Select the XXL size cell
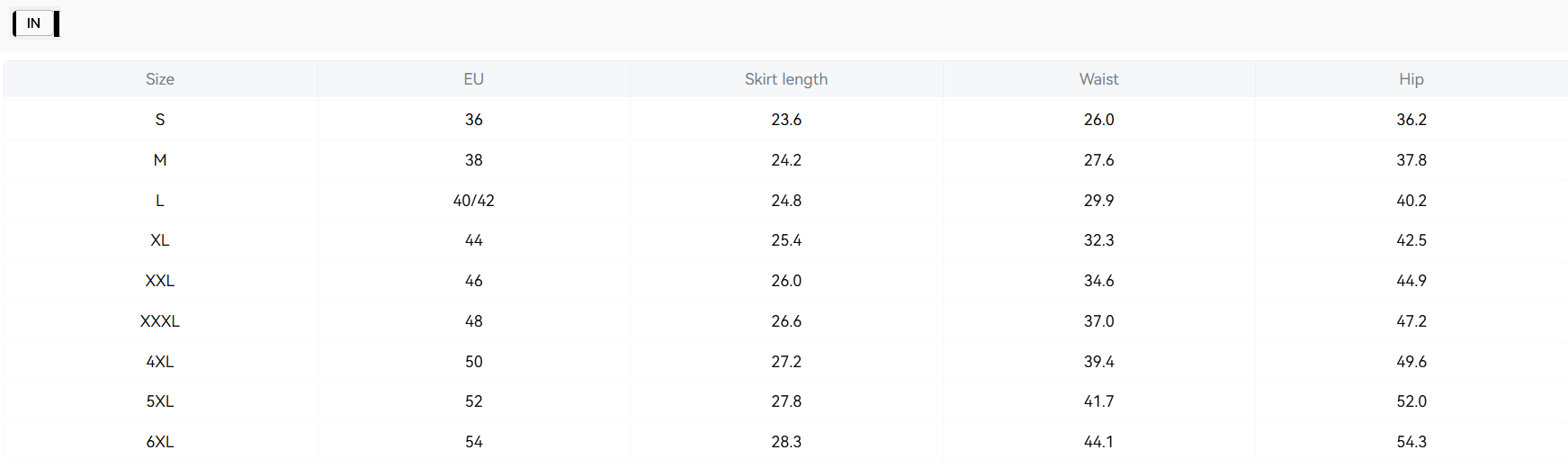 160,281
